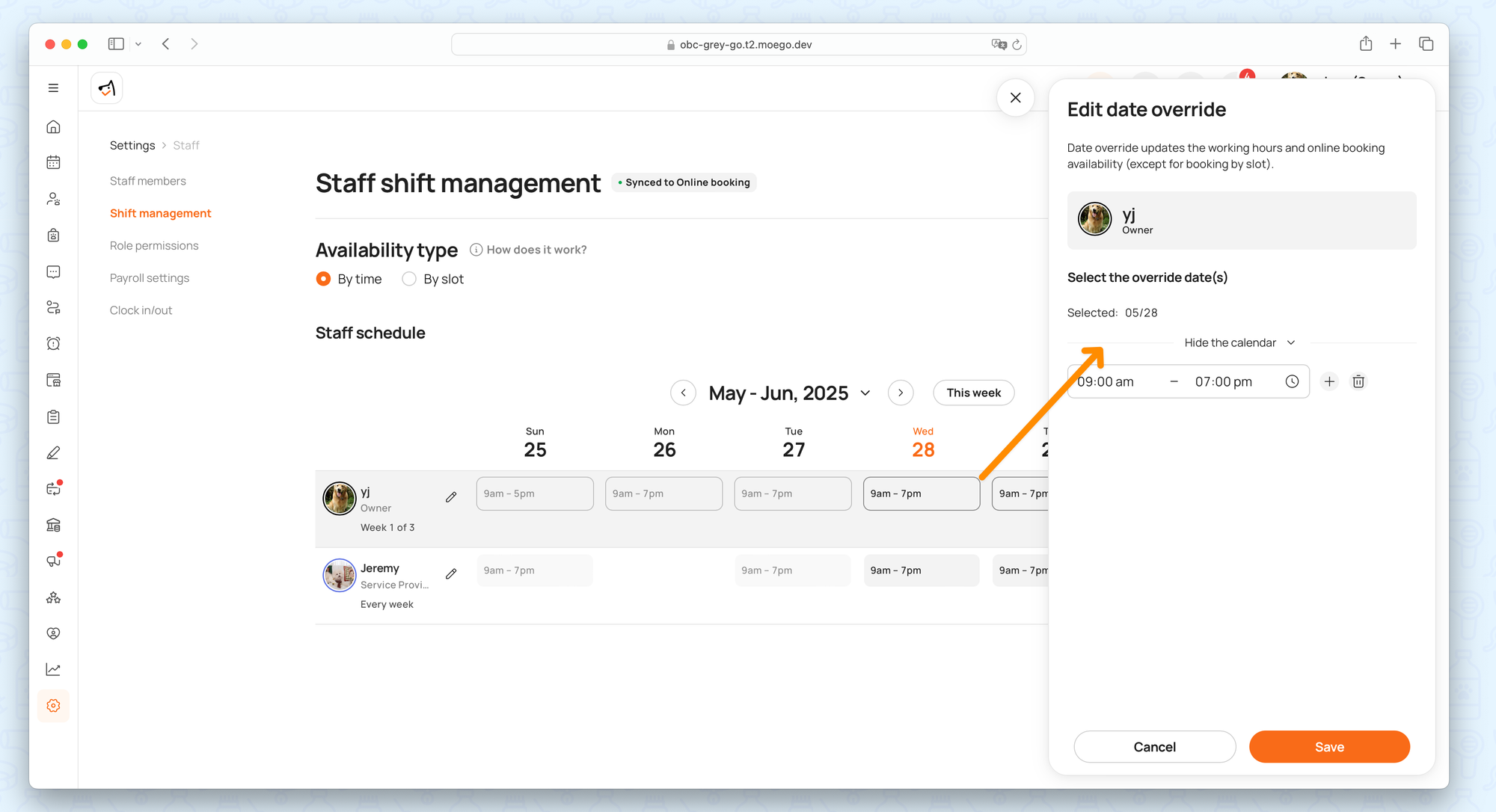Screen dimensions: 1496x812
Task: Click the clock icon in time field
Action: pyautogui.click(x=1292, y=381)
